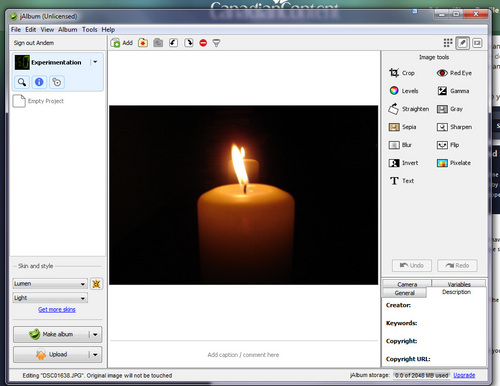The height and width of the screenshot is (386, 500).
Task: Switch to the Variables tab
Action: [459, 284]
